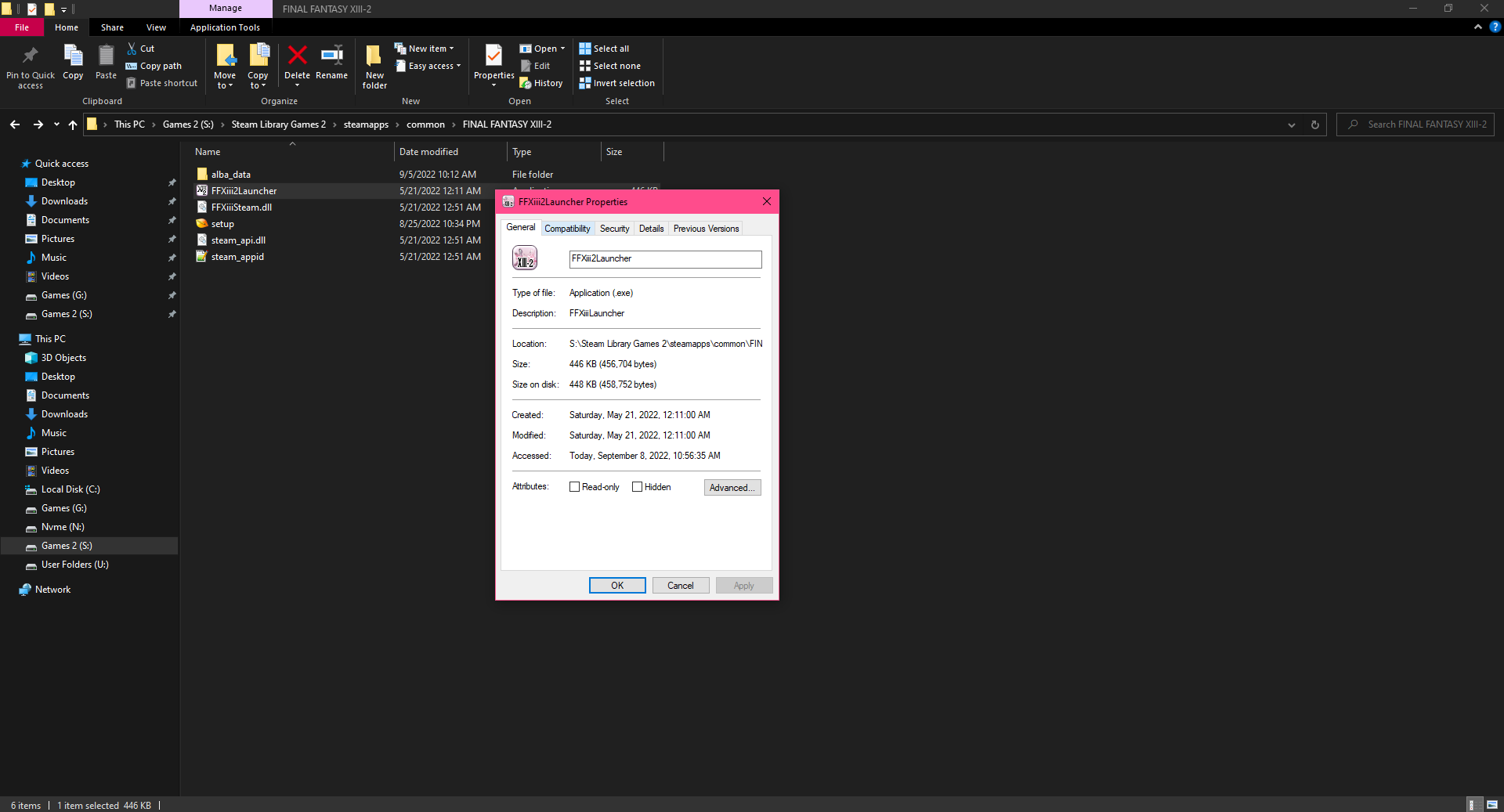Click the Search FINAL FANTASY XIII-2 box
Image resolution: width=1504 pixels, height=812 pixels.
pyautogui.click(x=1416, y=125)
